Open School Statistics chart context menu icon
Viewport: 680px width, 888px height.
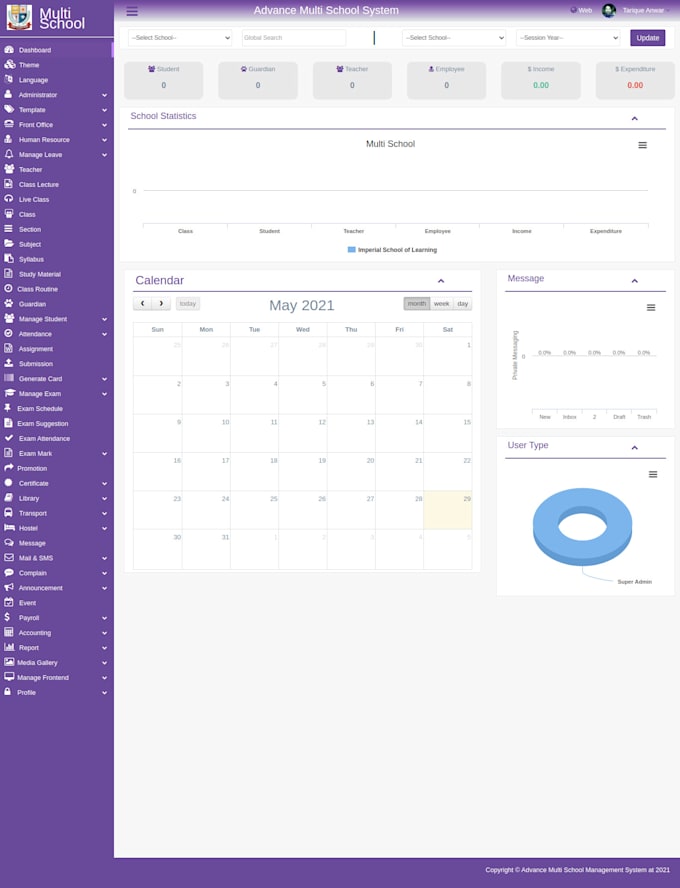tap(643, 146)
